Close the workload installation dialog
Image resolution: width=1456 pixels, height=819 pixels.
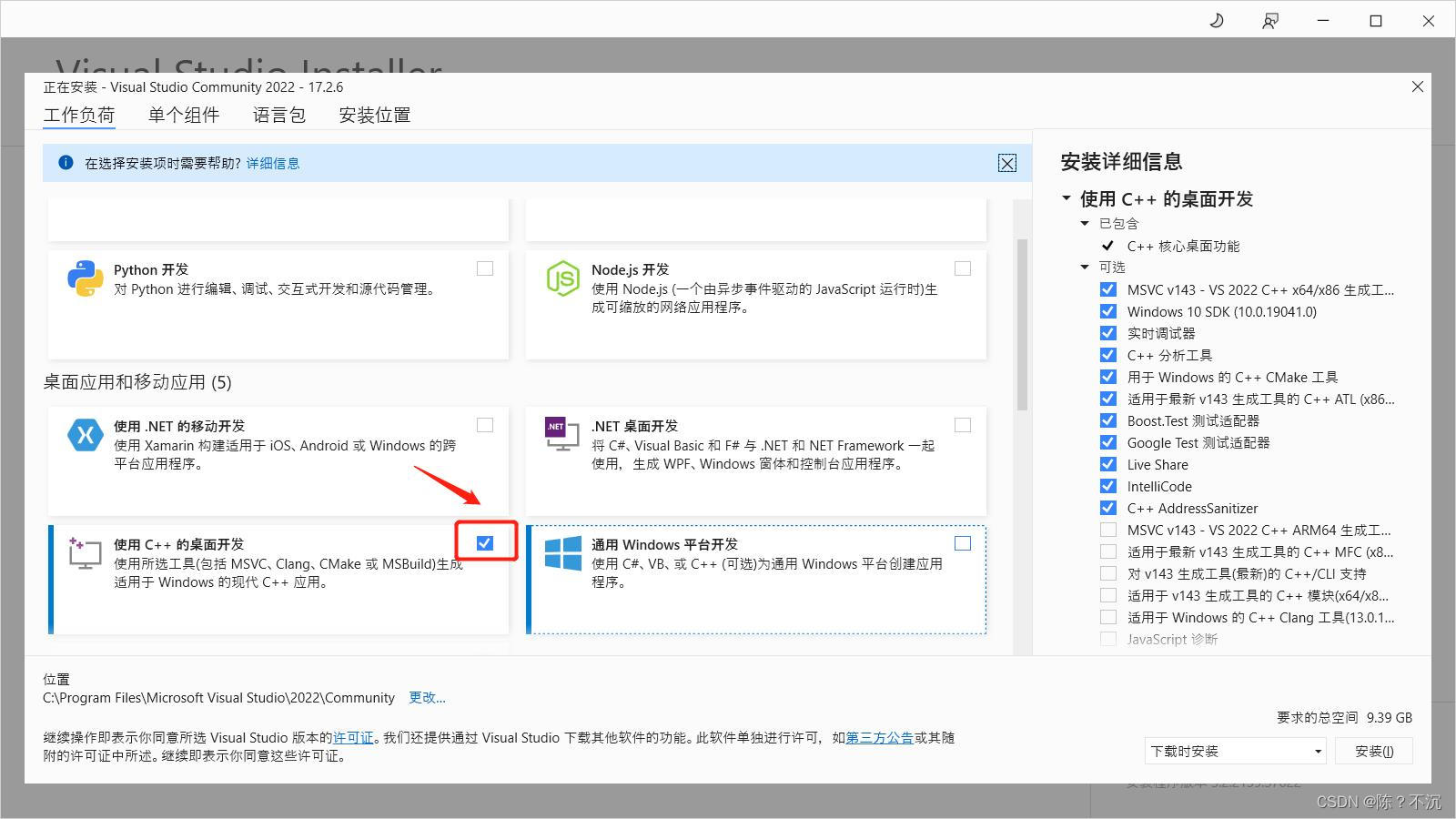coord(1417,86)
